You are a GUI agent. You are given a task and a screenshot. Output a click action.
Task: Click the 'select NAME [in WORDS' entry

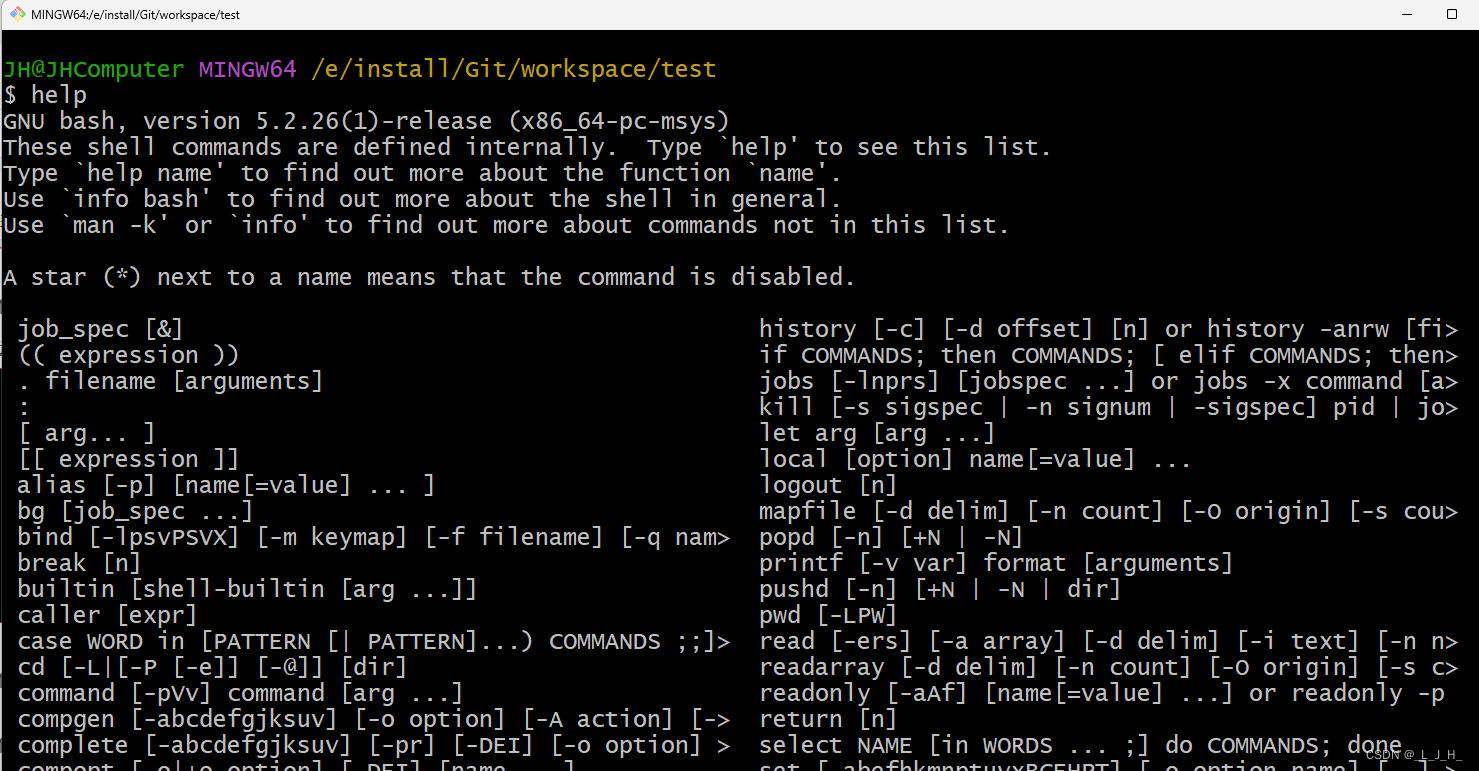(x=1080, y=745)
